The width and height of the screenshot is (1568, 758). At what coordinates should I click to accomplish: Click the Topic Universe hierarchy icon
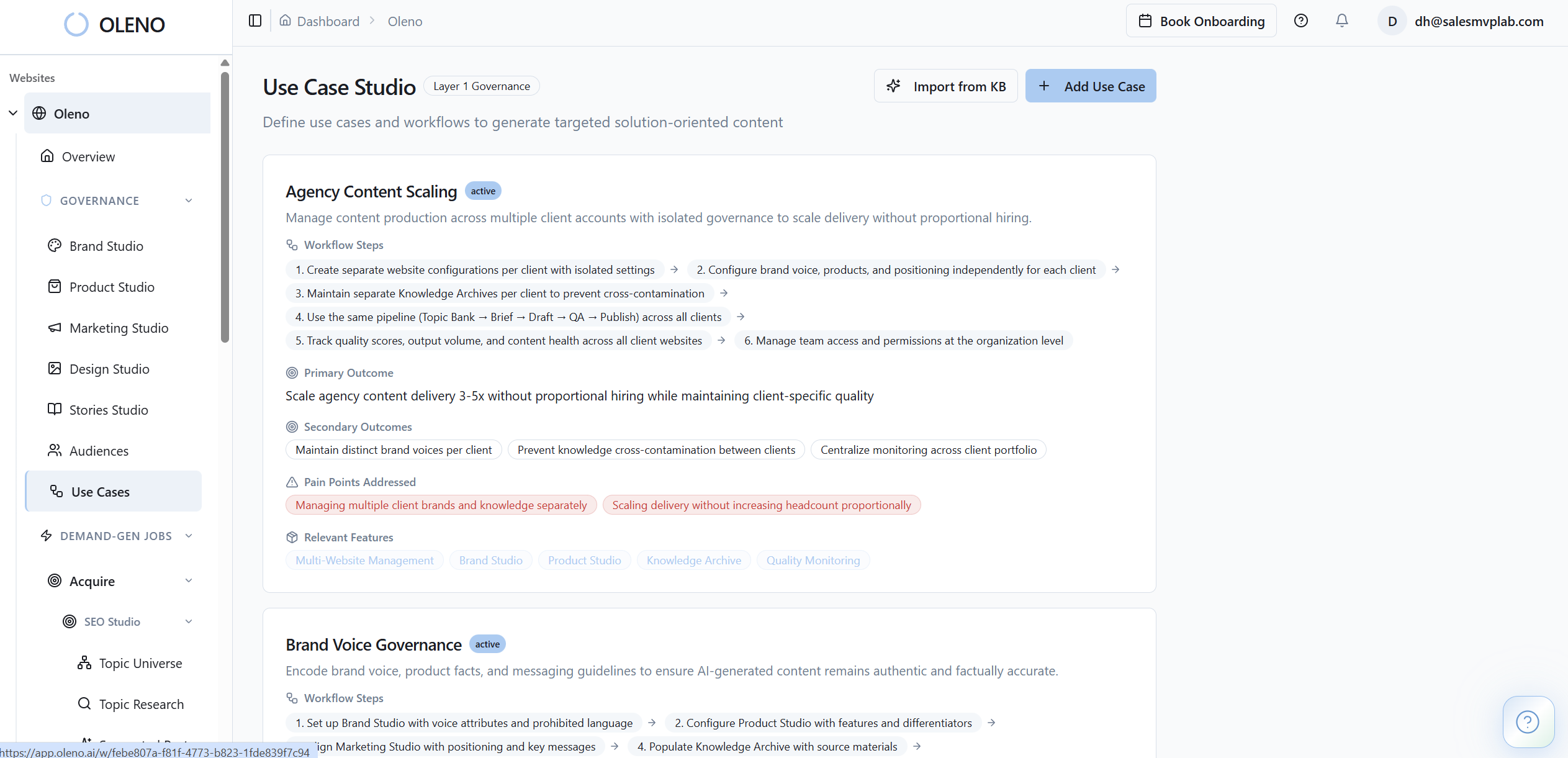click(84, 663)
